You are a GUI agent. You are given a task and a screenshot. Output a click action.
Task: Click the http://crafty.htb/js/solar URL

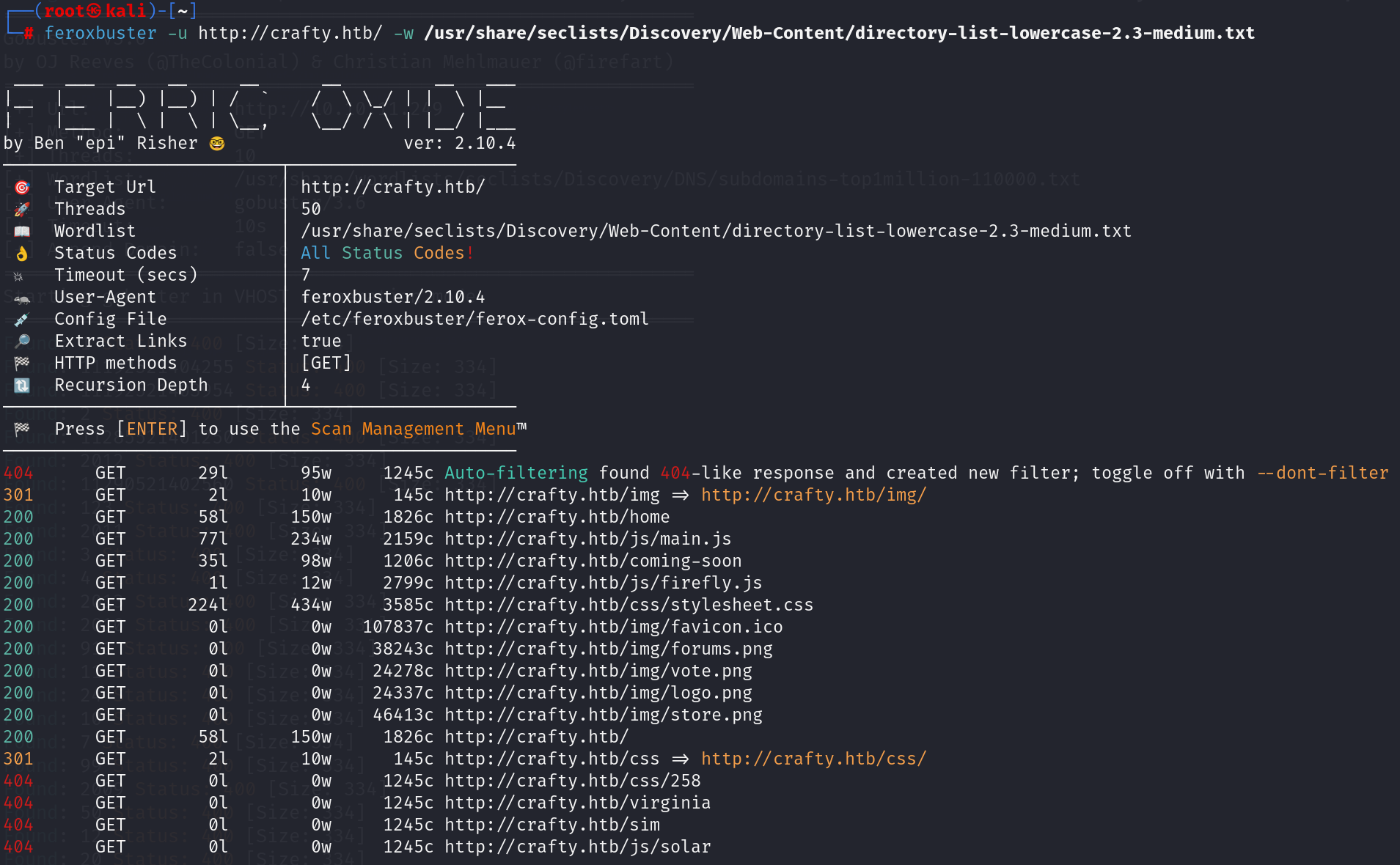tap(578, 847)
